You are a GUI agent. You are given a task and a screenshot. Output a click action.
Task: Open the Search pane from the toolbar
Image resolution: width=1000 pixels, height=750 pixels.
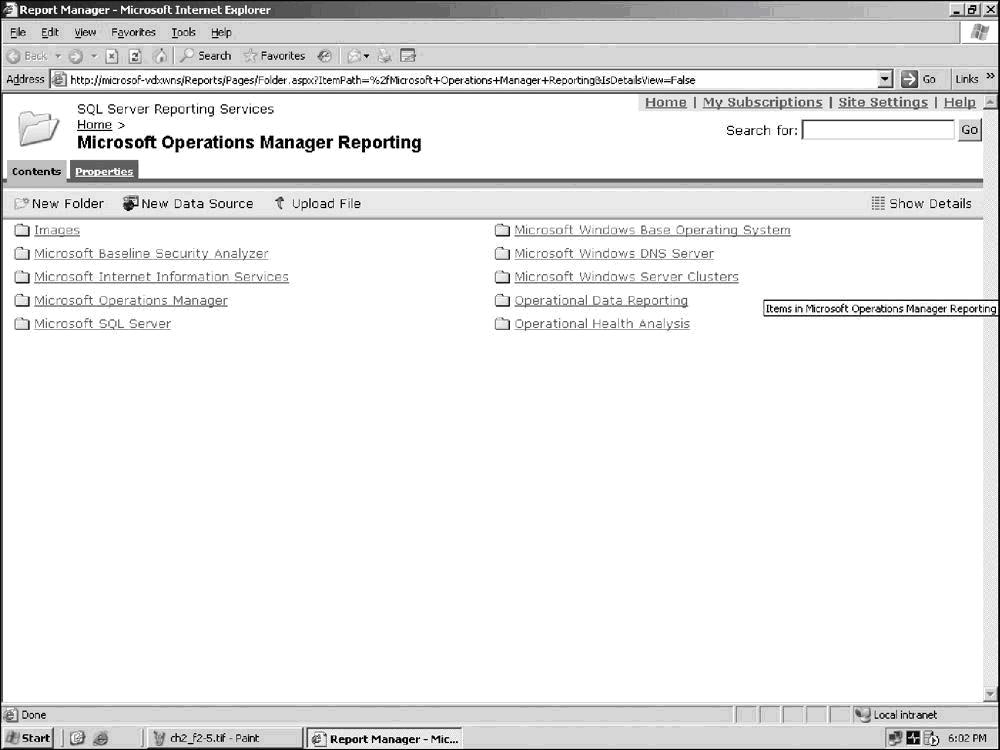[206, 56]
